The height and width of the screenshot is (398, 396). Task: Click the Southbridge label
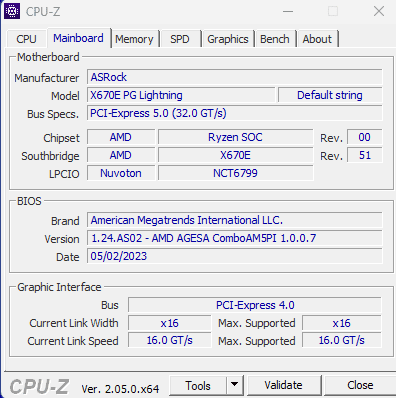click(x=50, y=156)
